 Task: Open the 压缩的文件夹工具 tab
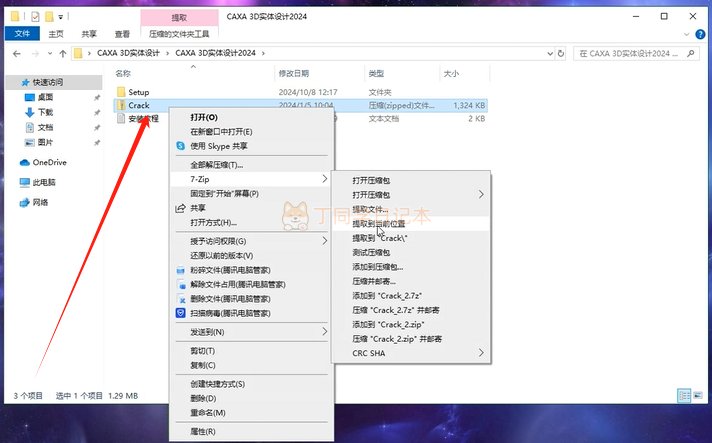point(179,34)
